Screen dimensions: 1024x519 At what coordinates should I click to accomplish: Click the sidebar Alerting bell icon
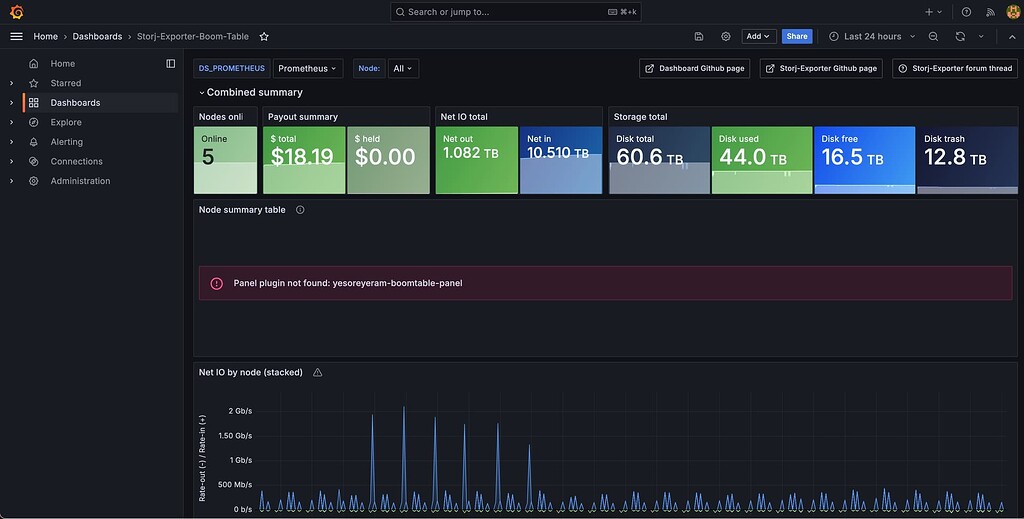click(34, 142)
